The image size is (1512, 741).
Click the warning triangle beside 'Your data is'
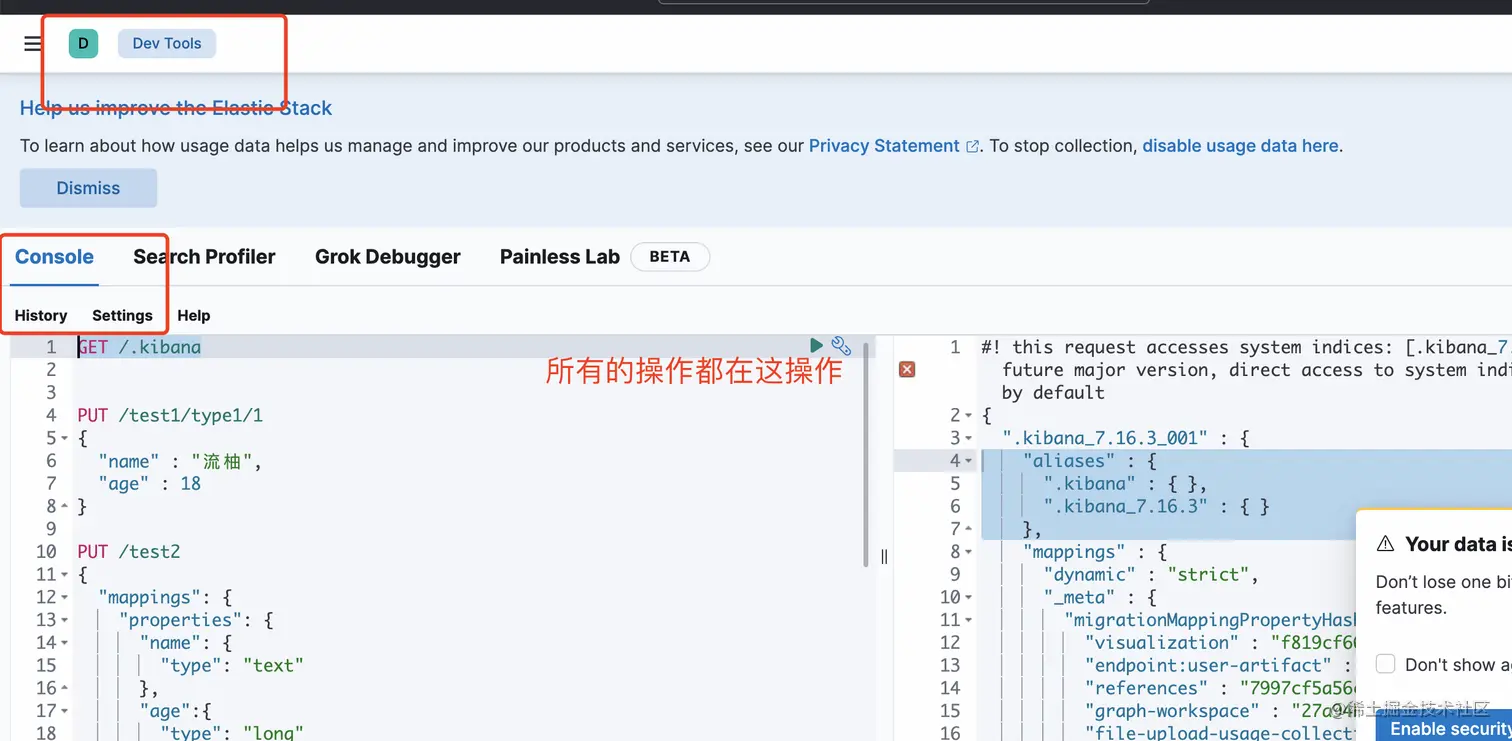1385,545
